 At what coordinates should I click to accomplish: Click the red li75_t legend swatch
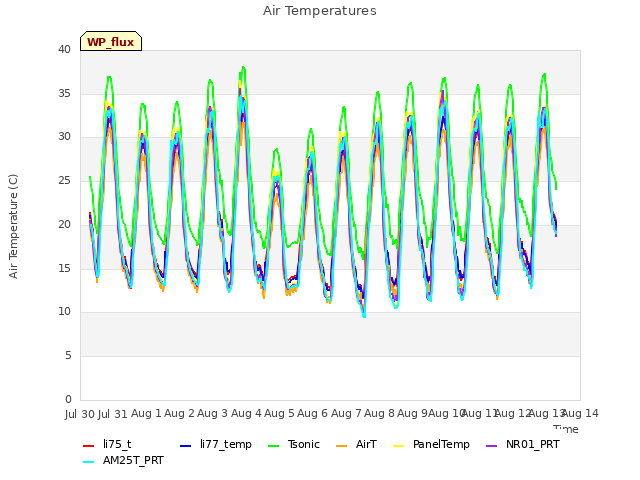(89, 446)
